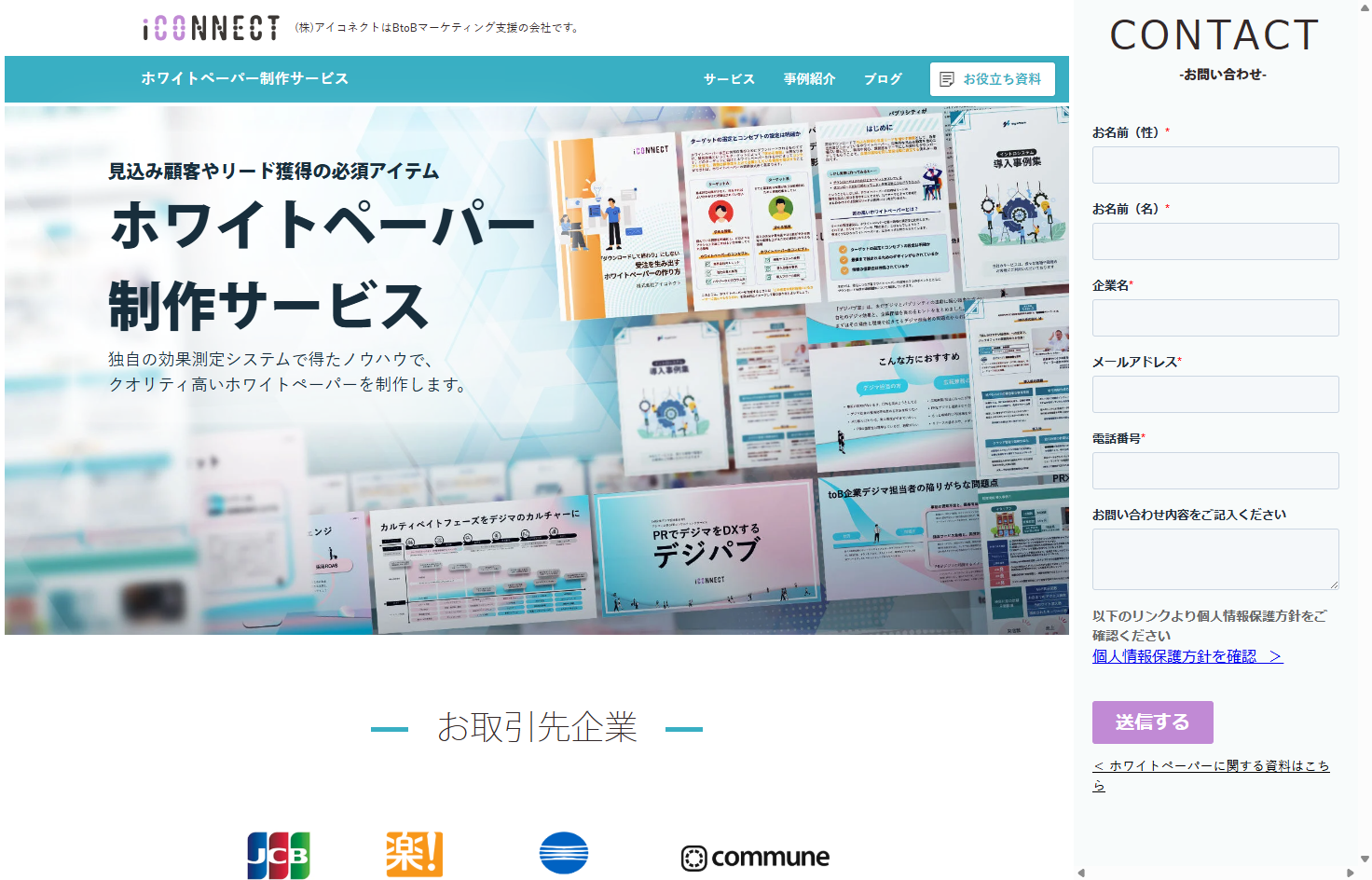Screen dimensions: 1372x880
Task: Open the サービス navigation menu
Action: 730,79
